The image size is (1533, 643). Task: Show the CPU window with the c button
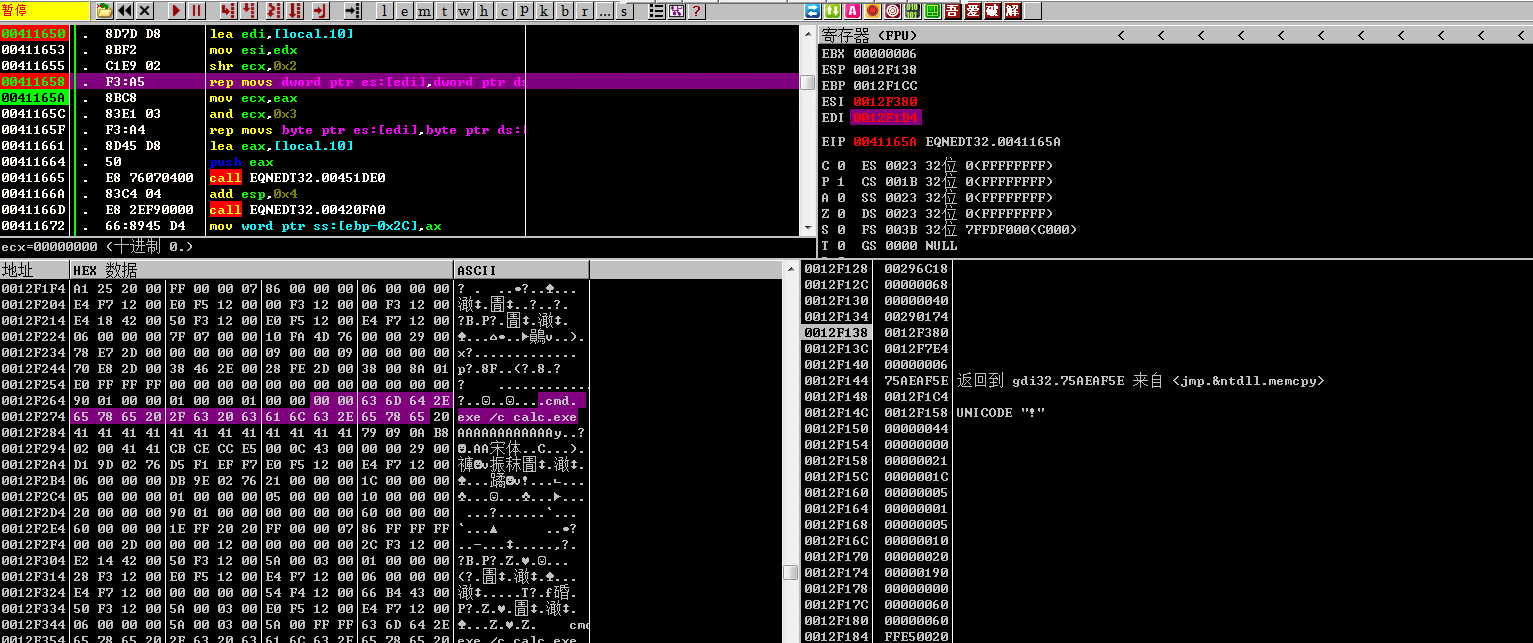(x=504, y=11)
